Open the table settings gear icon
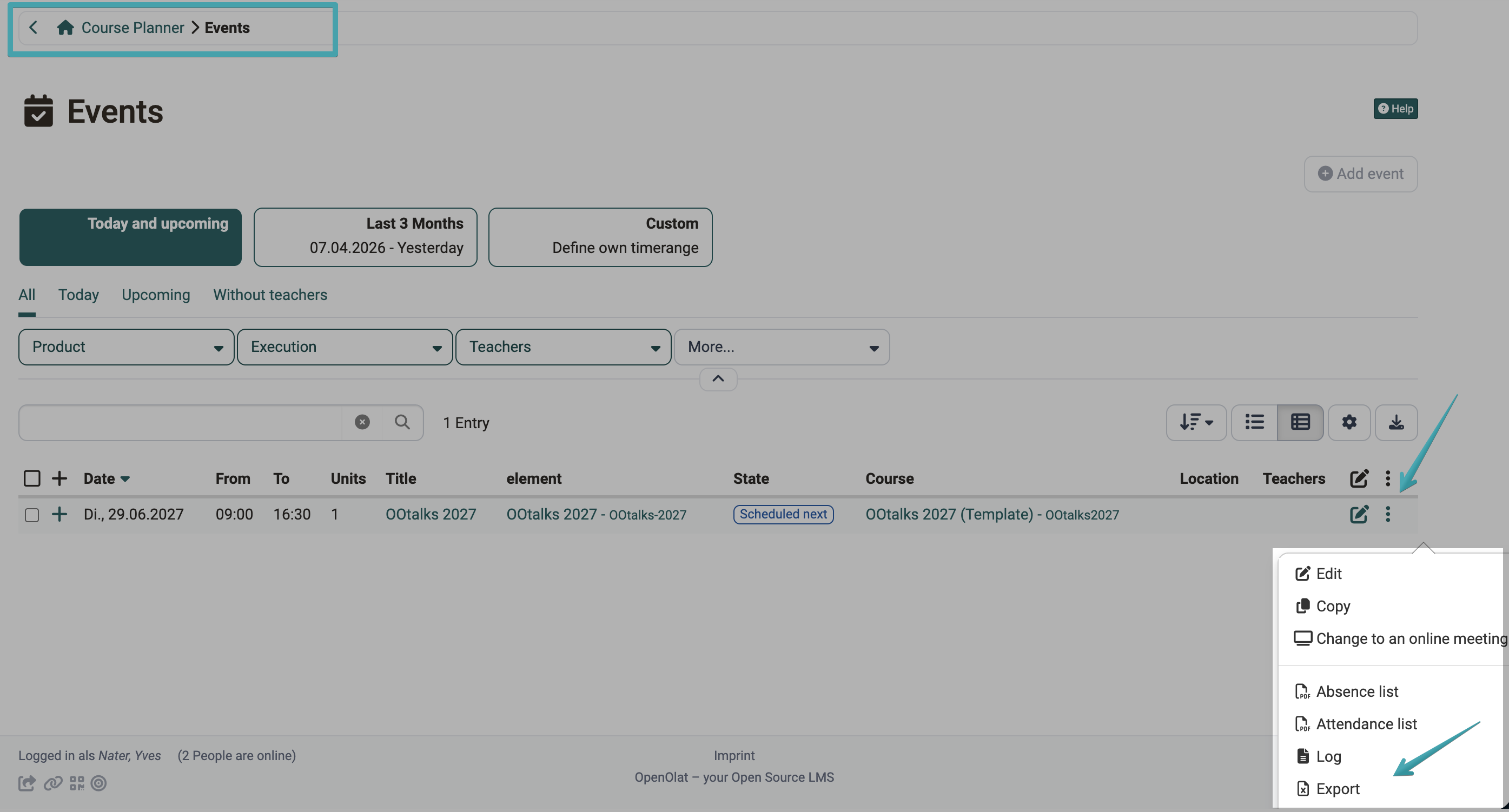 click(x=1349, y=422)
